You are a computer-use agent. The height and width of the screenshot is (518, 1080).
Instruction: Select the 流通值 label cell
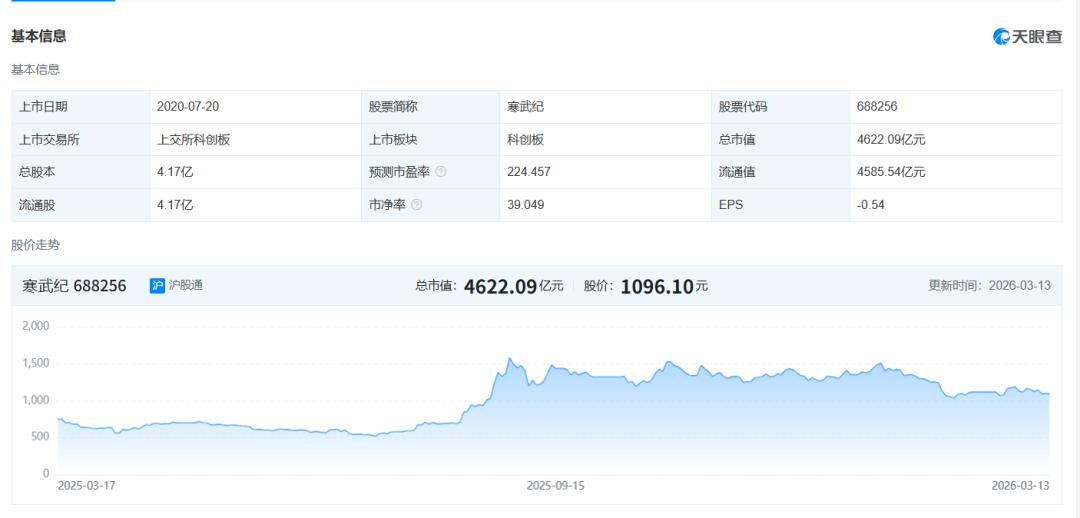tap(780, 172)
